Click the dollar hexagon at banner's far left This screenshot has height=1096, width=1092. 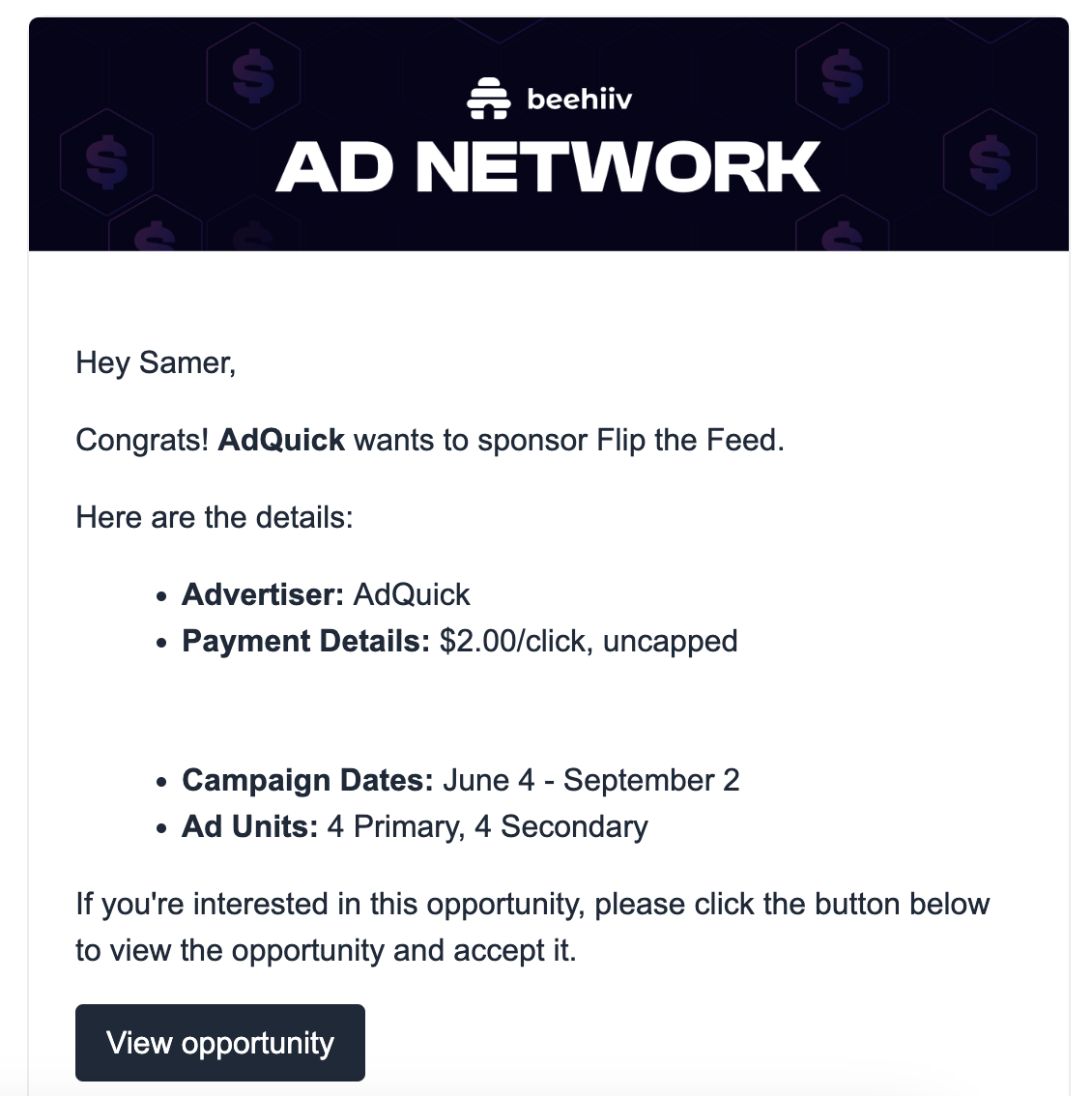(x=106, y=162)
